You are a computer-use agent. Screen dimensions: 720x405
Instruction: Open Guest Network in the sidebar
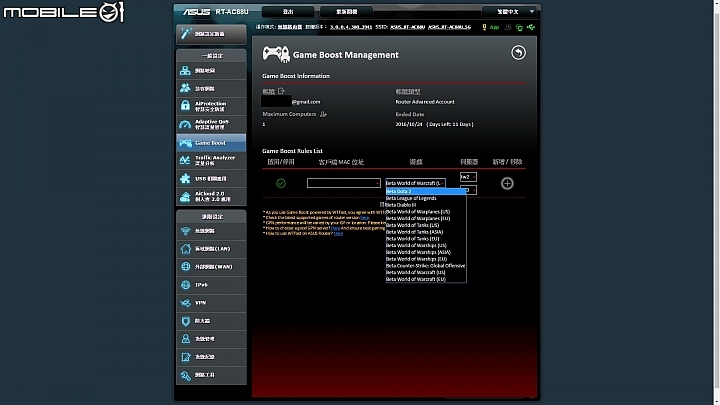point(211,88)
